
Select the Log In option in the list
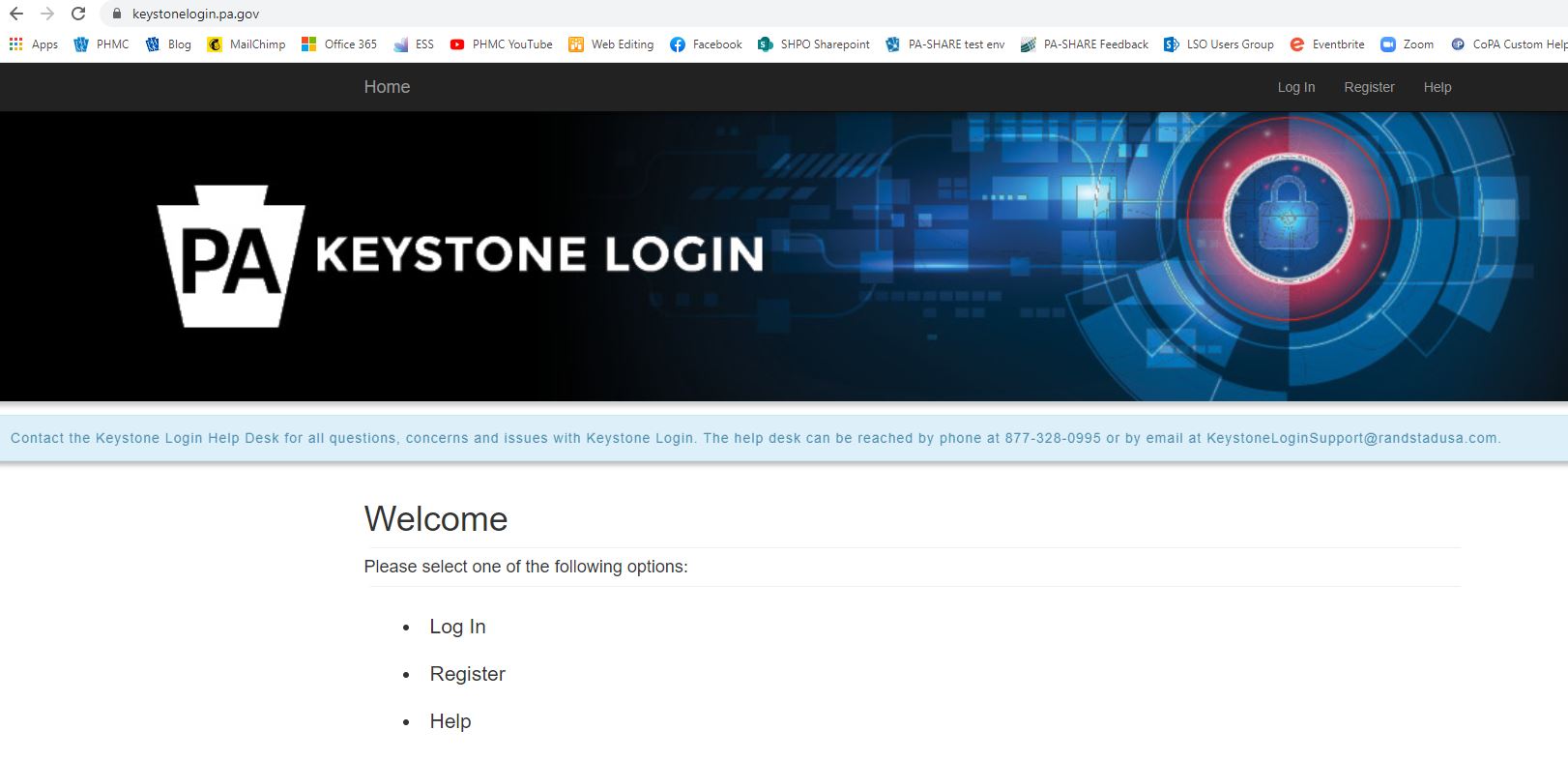coord(457,627)
